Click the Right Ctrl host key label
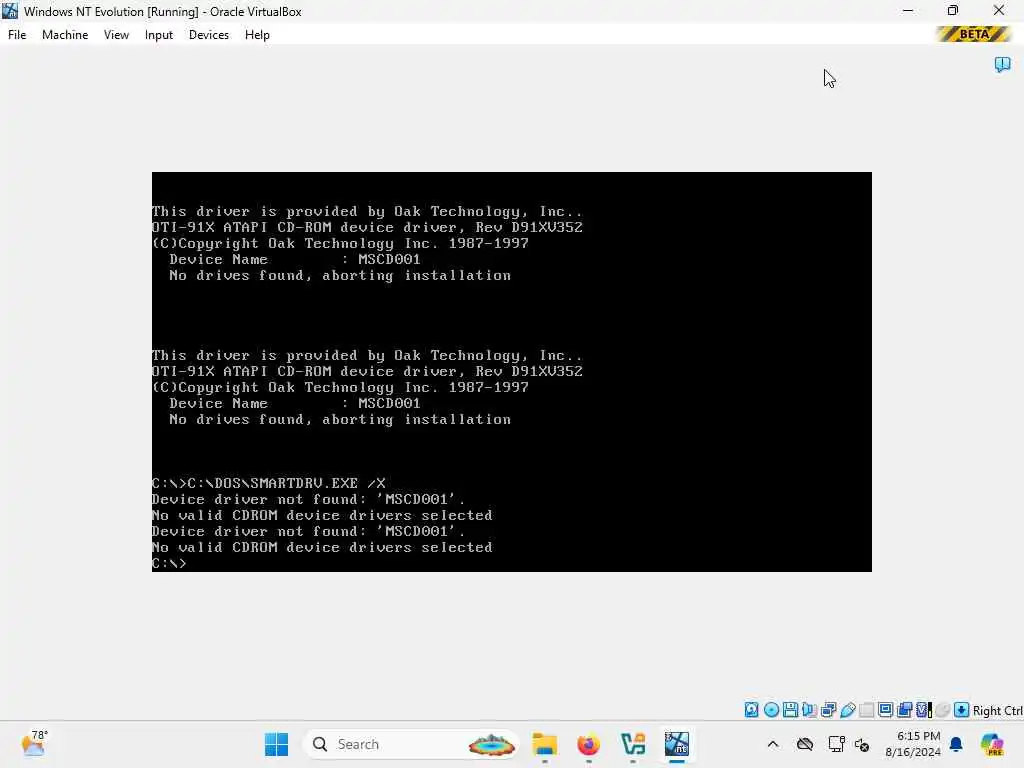1024x768 pixels. point(997,711)
